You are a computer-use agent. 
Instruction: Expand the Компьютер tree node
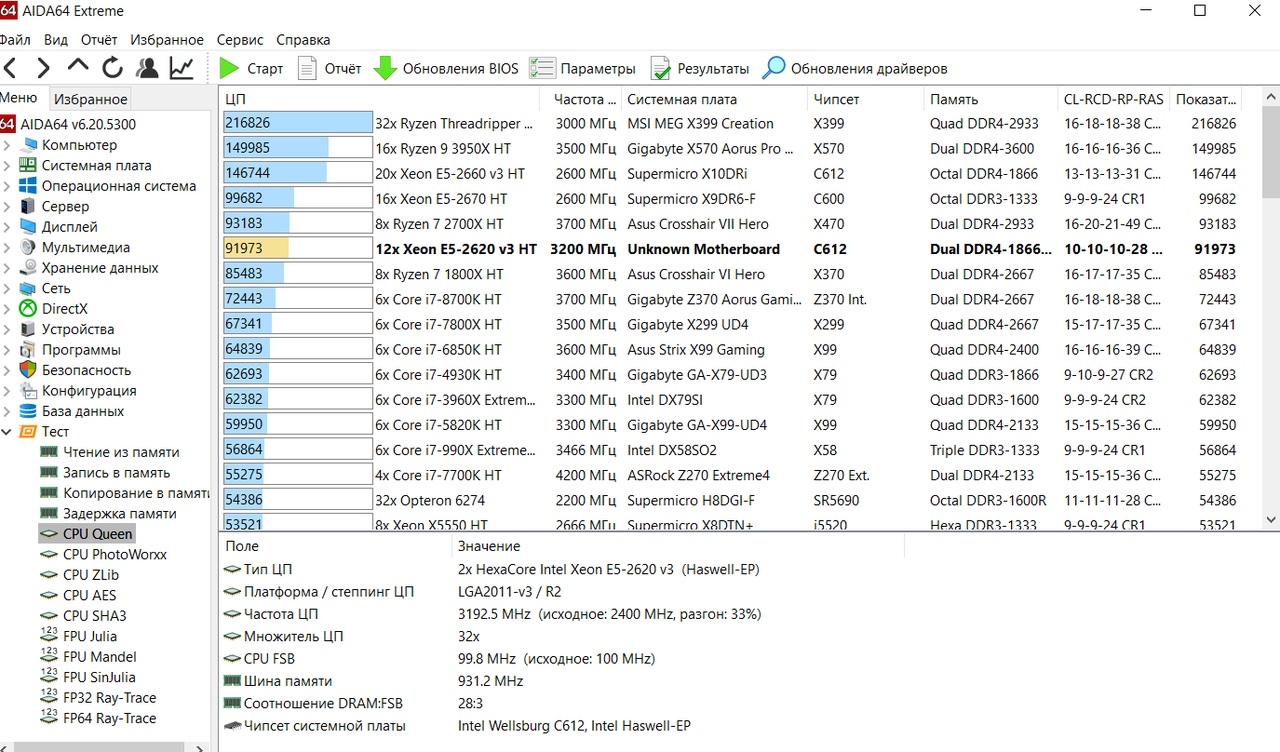[8, 145]
